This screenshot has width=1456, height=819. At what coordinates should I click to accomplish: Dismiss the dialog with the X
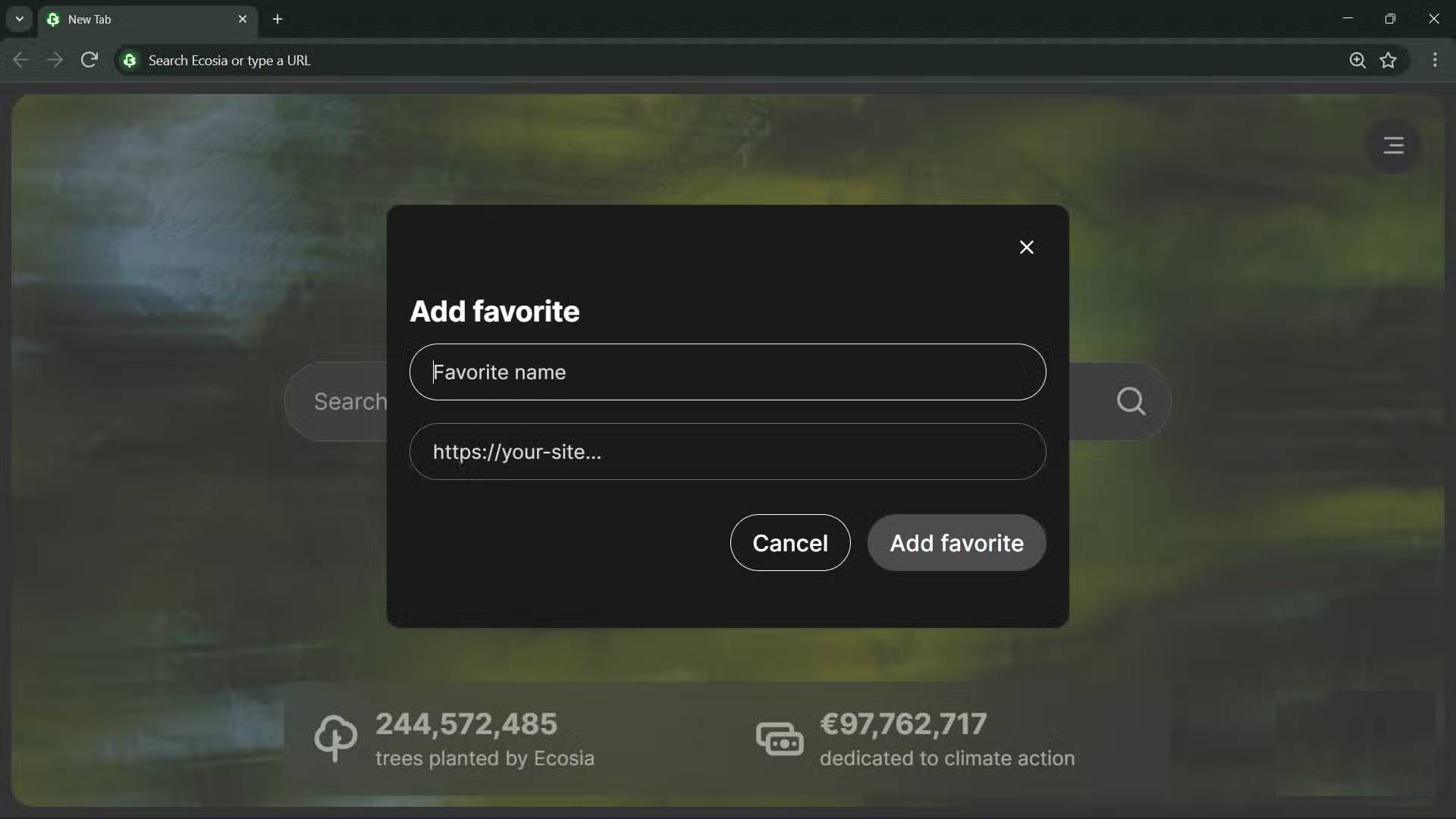pos(1026,247)
